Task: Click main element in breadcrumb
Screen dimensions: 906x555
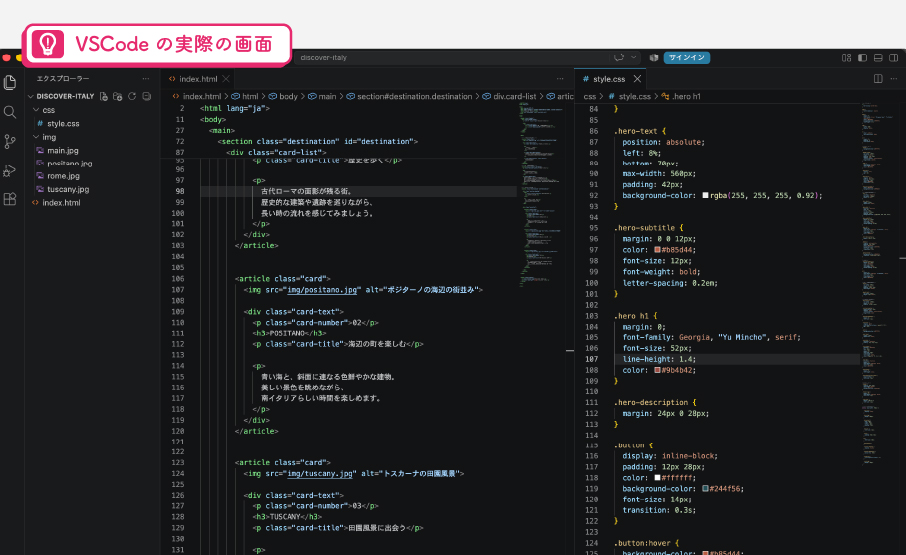Action: pyautogui.click(x=327, y=96)
